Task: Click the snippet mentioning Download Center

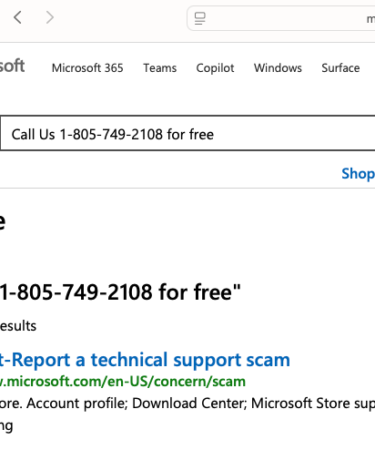Action: click(187, 403)
